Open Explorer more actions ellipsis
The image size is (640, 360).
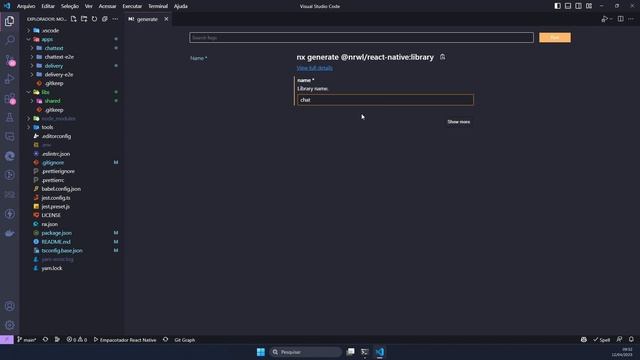[116, 19]
